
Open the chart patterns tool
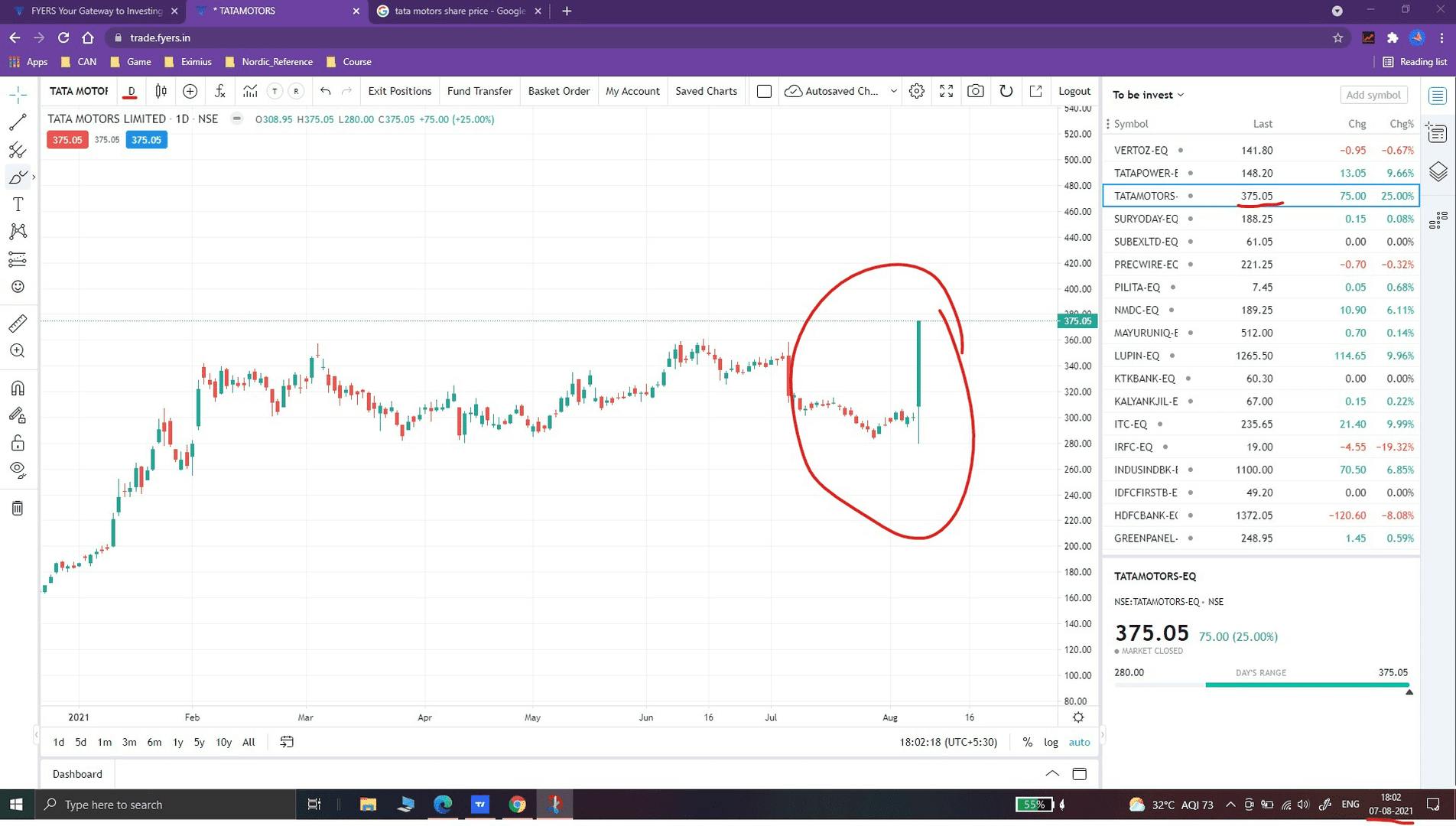tap(18, 232)
